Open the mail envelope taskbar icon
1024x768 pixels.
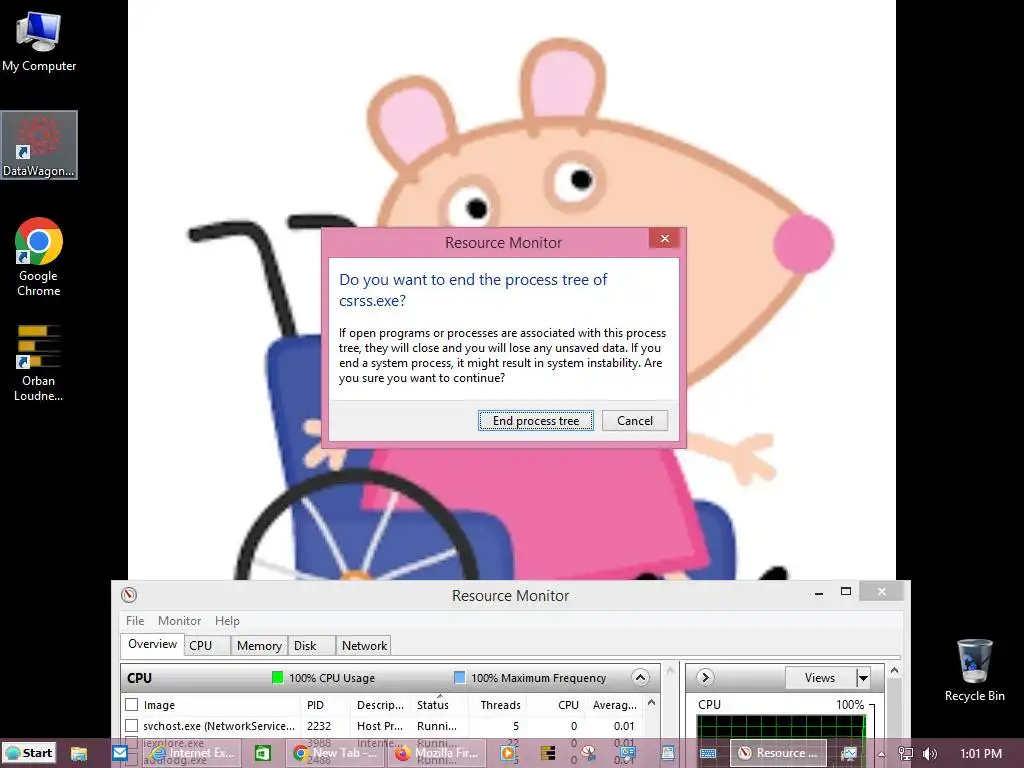(x=120, y=753)
